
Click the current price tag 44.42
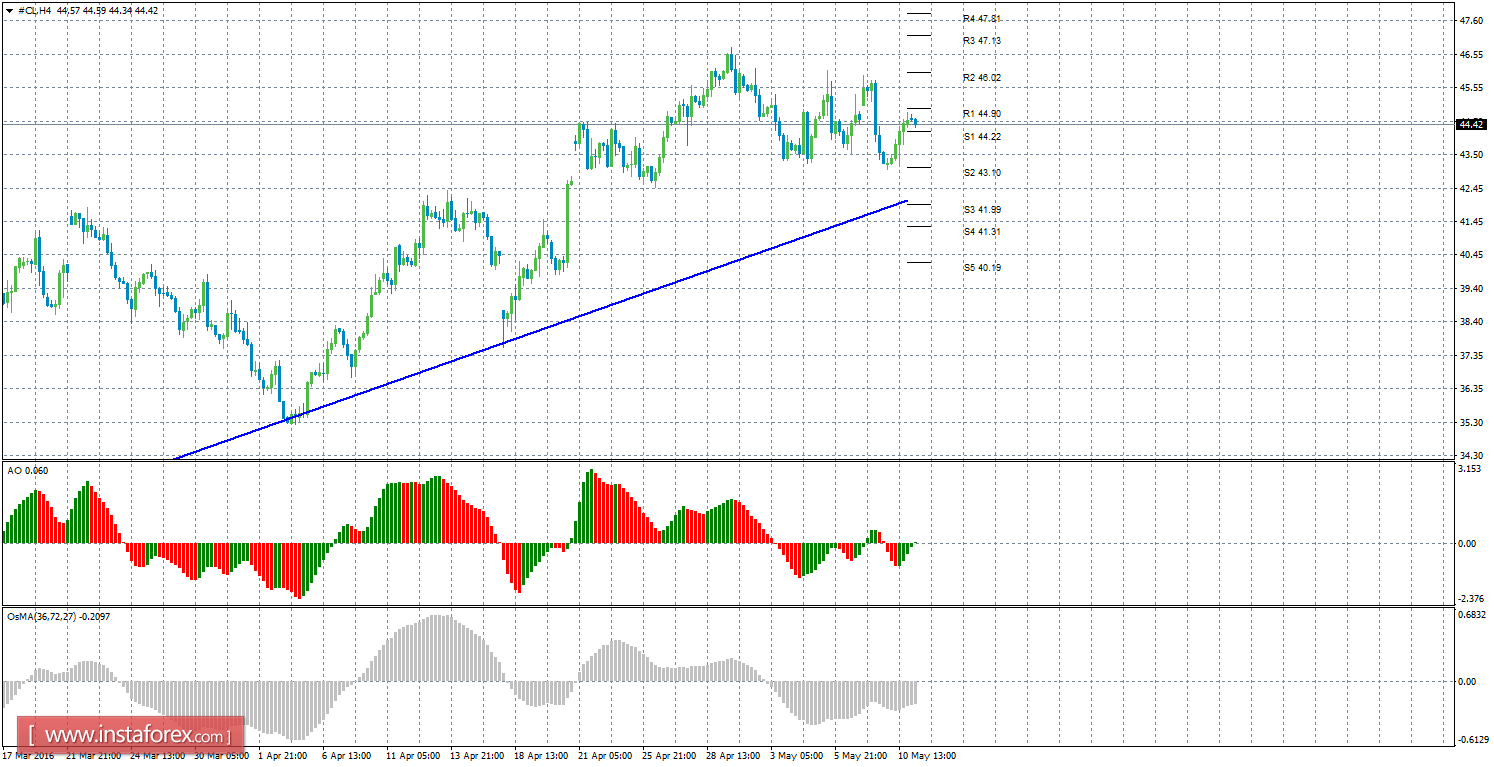(x=1471, y=125)
